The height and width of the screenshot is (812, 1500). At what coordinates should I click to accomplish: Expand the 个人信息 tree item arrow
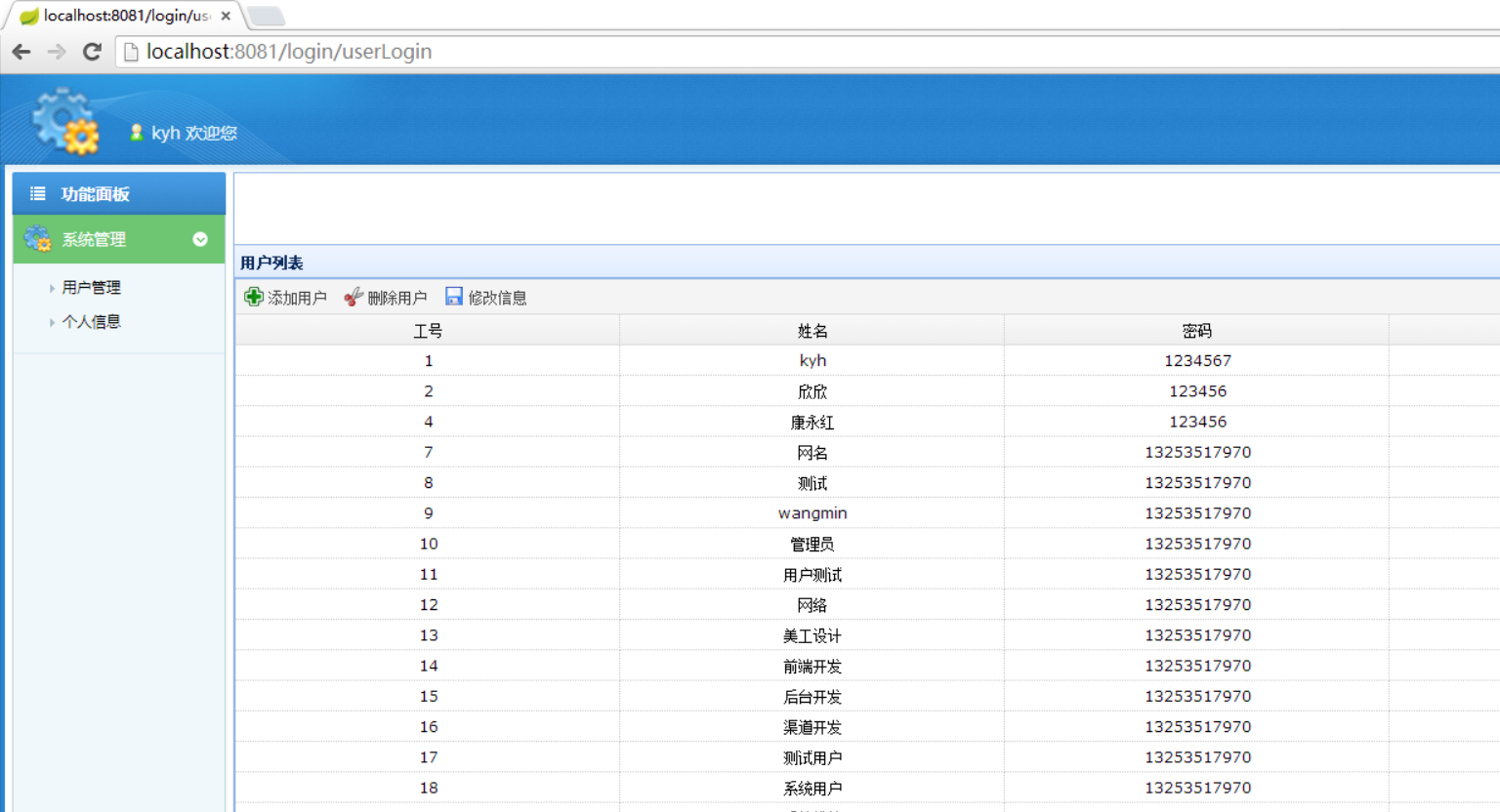pos(53,322)
